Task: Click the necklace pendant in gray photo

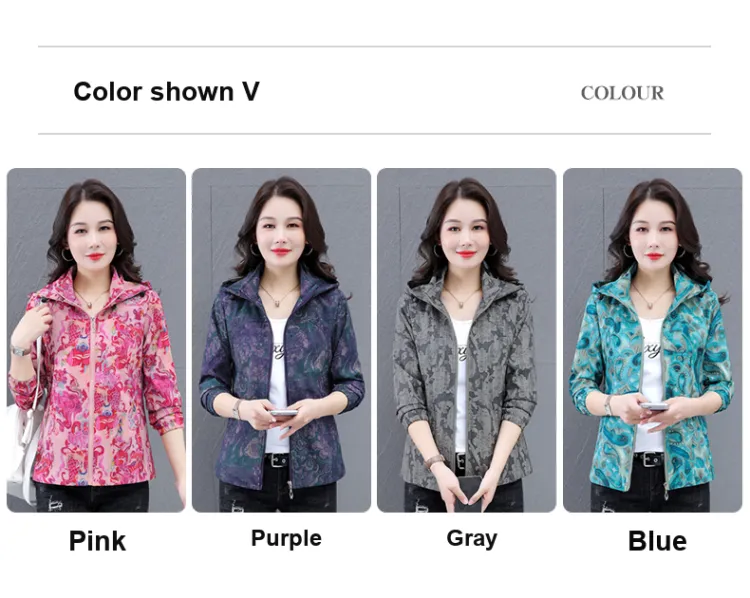Action: pos(459,304)
